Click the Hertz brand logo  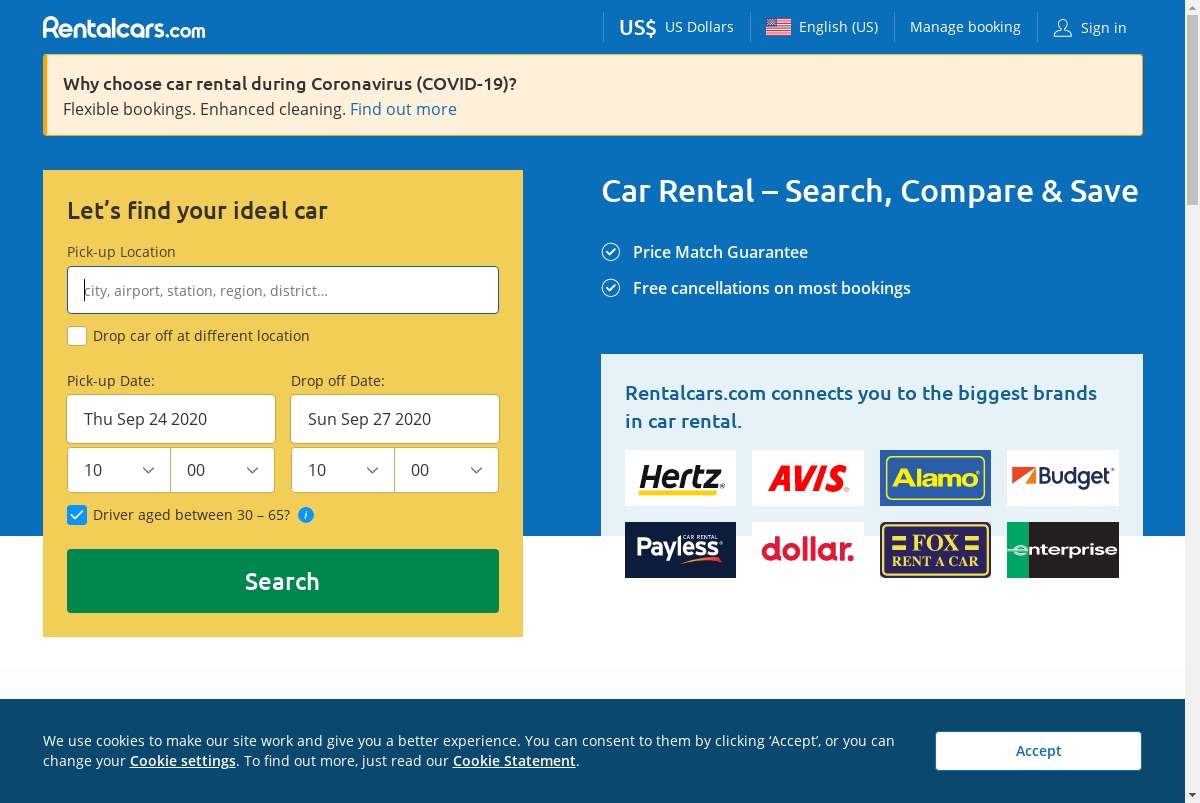pyautogui.click(x=680, y=478)
